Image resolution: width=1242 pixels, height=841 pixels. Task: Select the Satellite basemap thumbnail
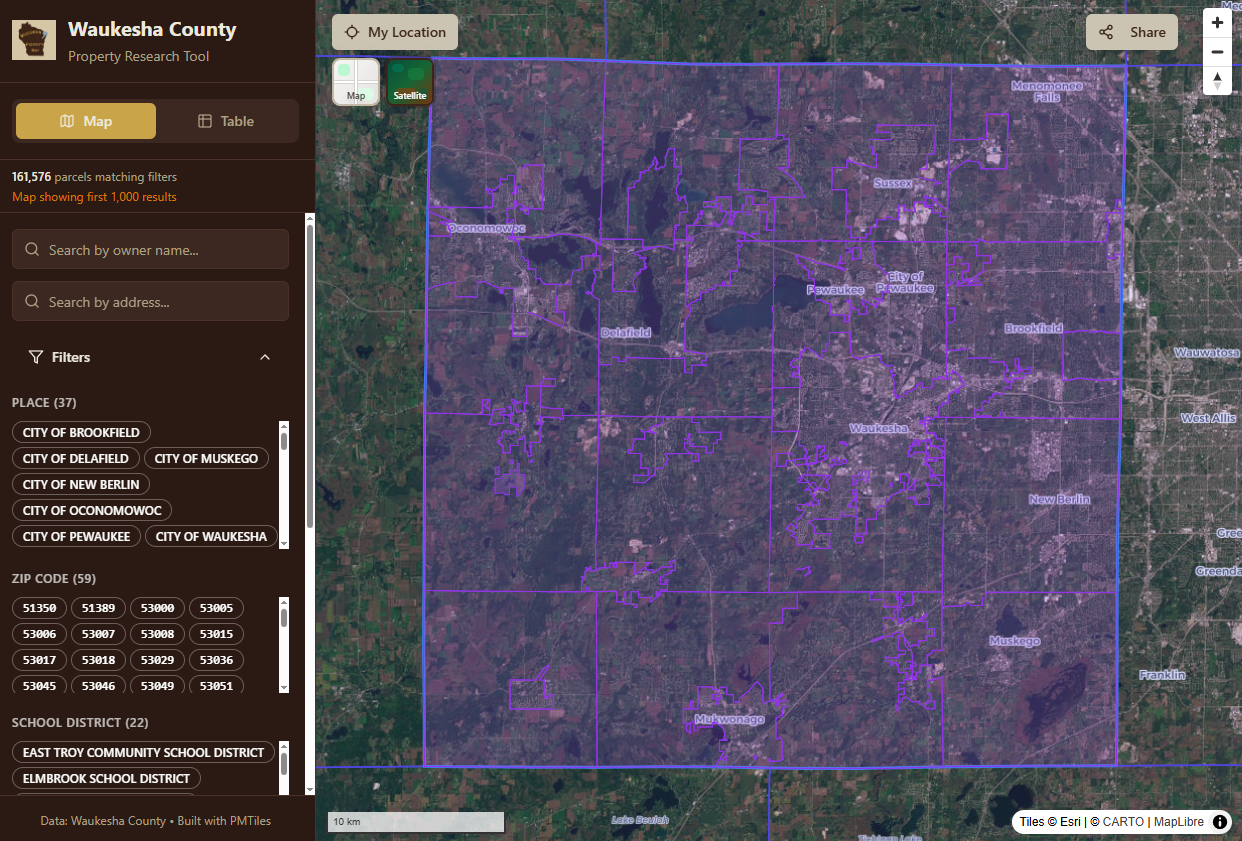click(x=410, y=82)
